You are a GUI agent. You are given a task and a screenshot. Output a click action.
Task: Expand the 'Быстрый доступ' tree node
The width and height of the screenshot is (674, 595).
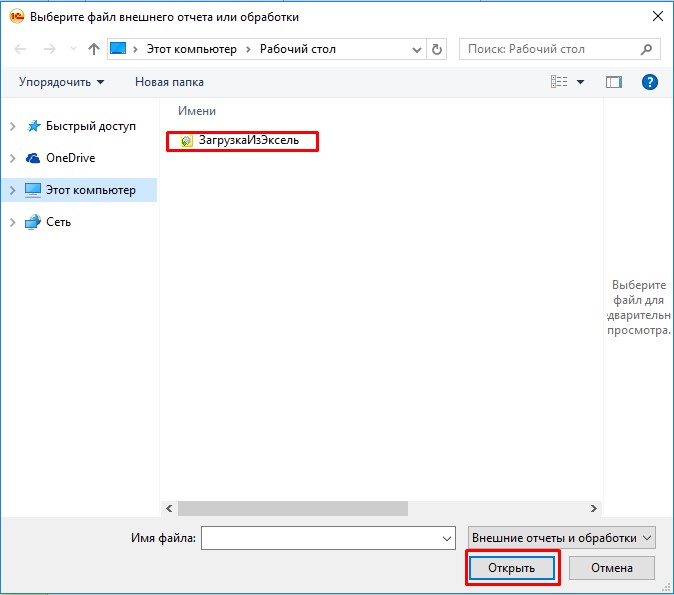(12, 126)
